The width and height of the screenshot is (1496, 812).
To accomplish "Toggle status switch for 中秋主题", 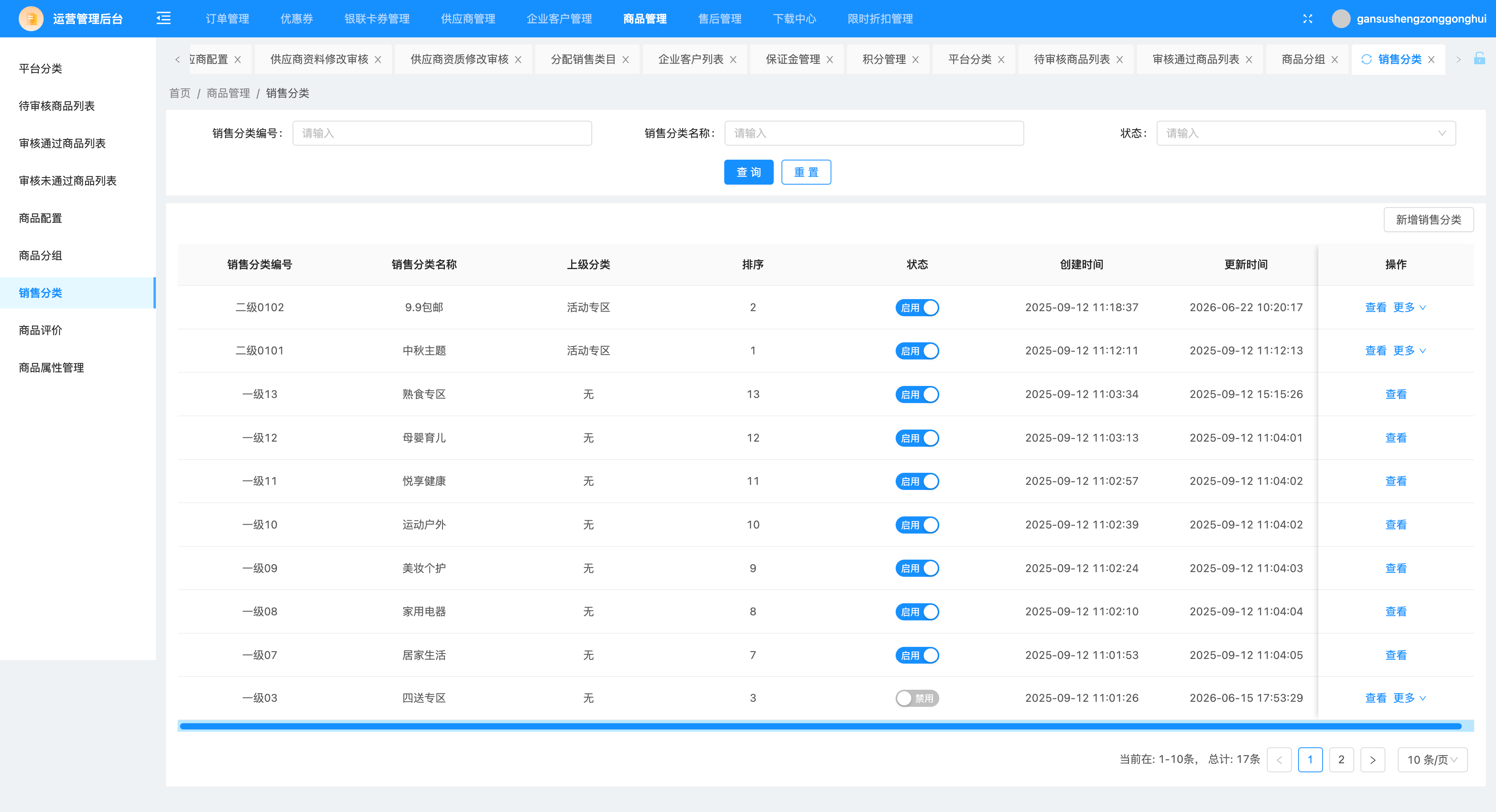I will pyautogui.click(x=917, y=351).
